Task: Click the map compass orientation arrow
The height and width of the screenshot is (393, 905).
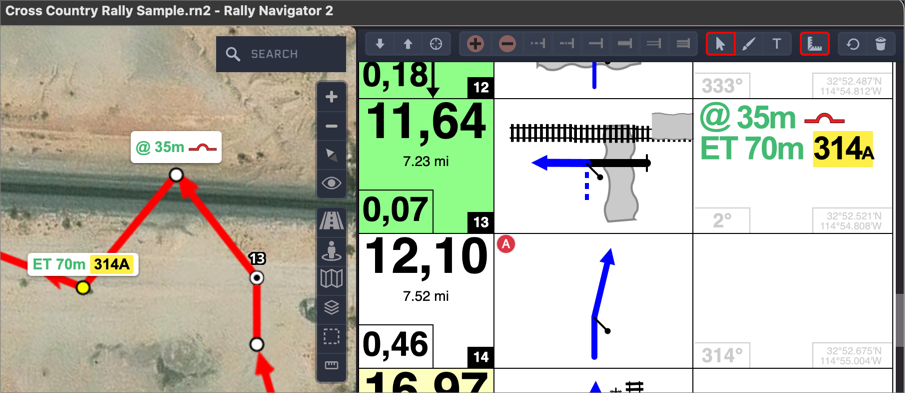Action: click(x=331, y=155)
